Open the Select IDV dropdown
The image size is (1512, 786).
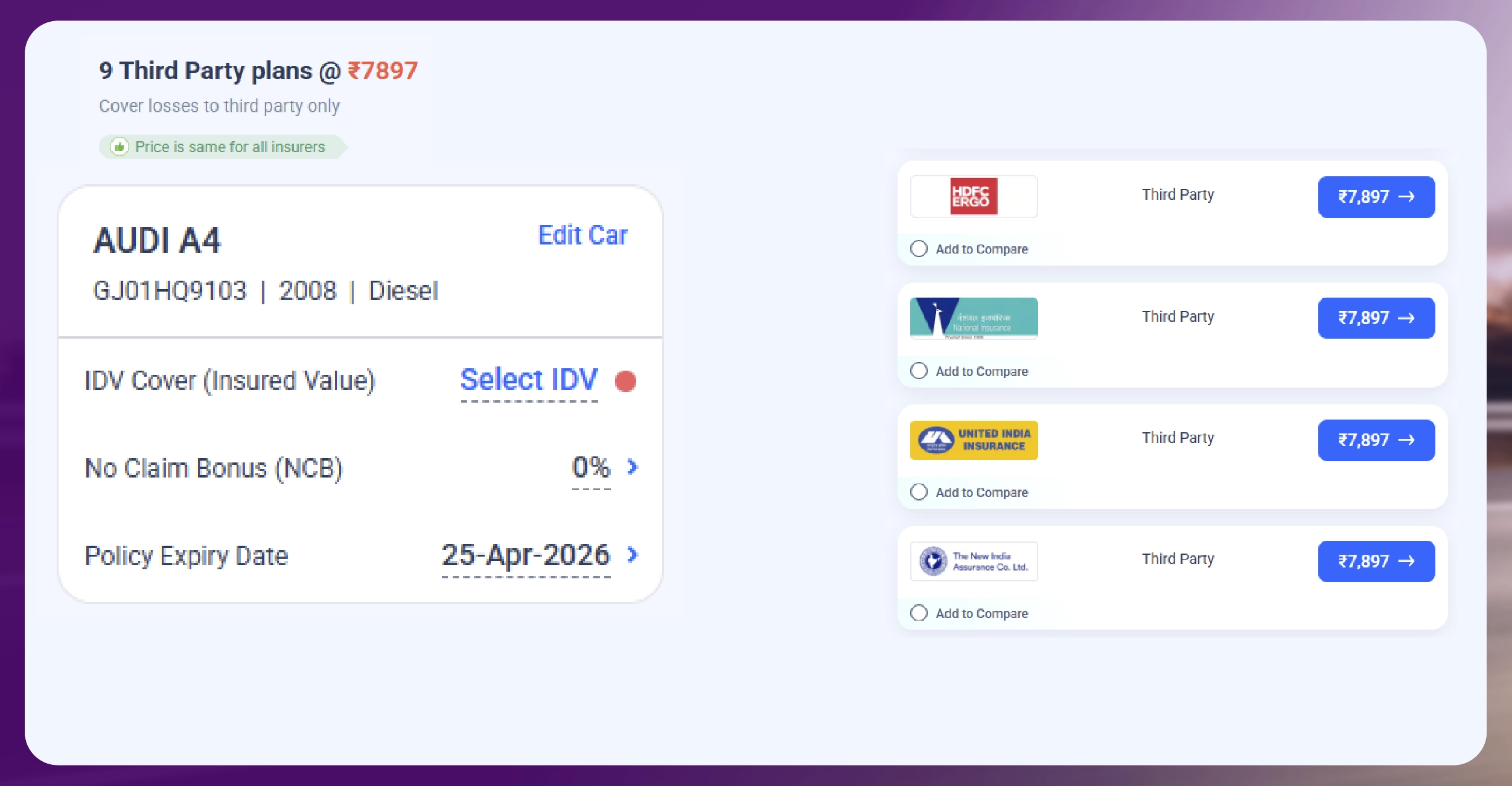click(528, 380)
